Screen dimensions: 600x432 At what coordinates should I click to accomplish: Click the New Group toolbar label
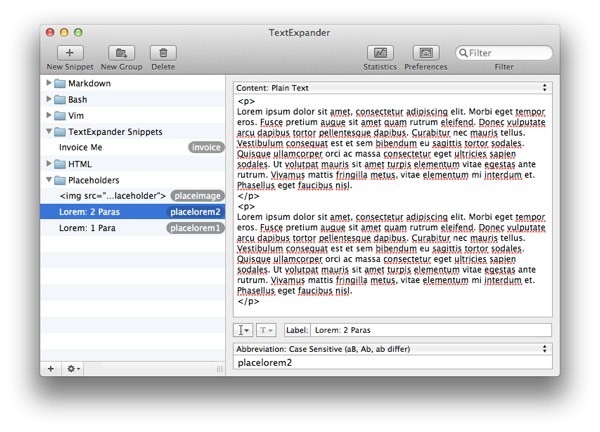pyautogui.click(x=121, y=67)
